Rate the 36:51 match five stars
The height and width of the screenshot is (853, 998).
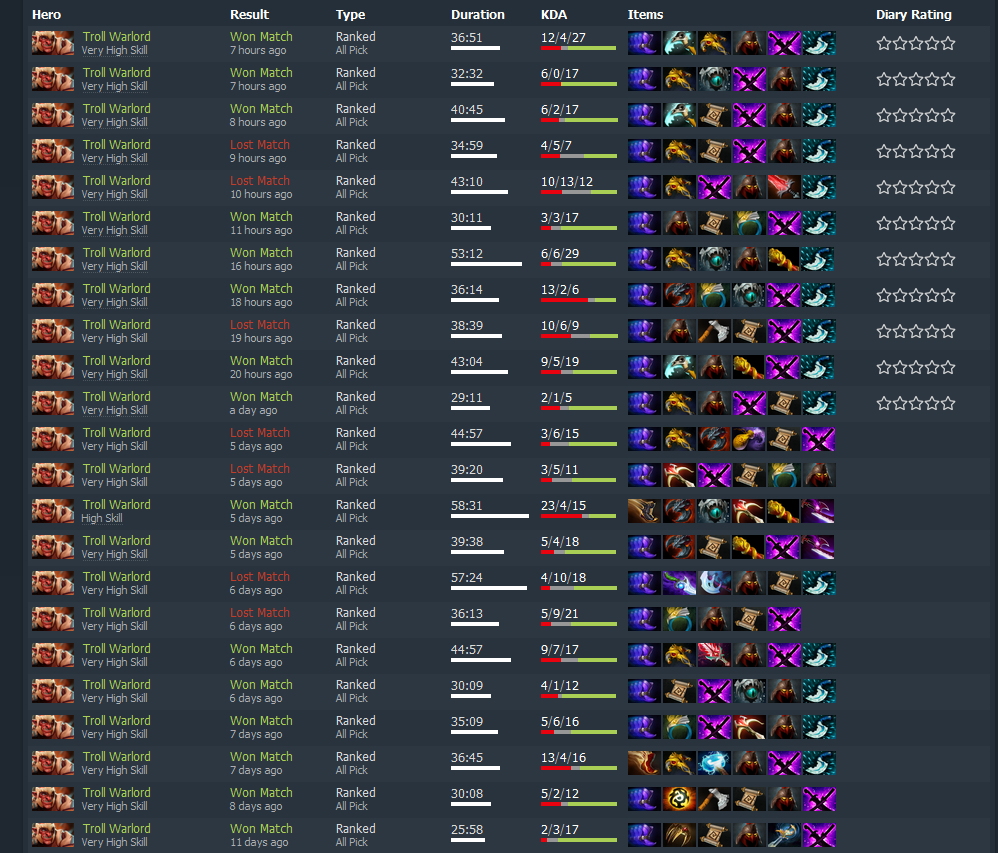click(x=948, y=43)
